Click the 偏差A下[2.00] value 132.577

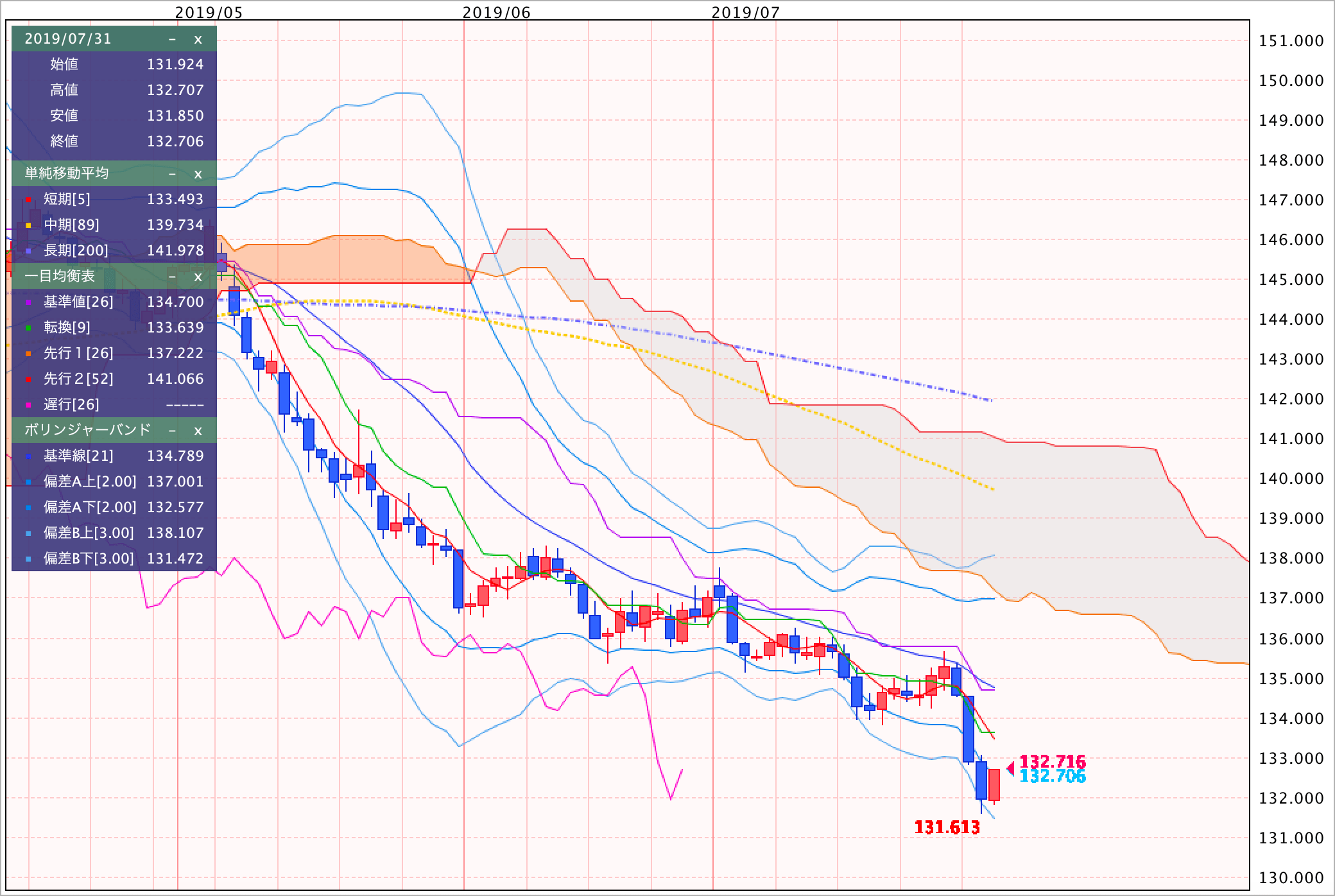click(175, 507)
